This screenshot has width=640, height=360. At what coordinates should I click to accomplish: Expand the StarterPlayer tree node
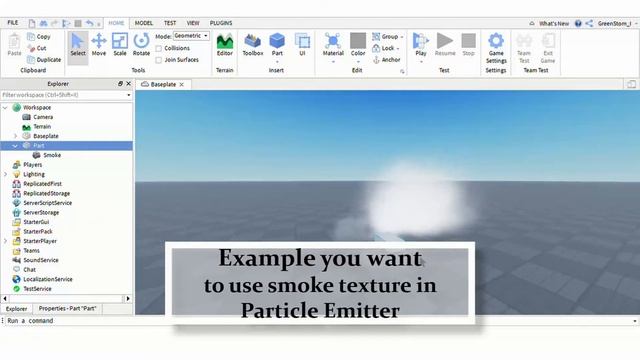click(x=5, y=241)
